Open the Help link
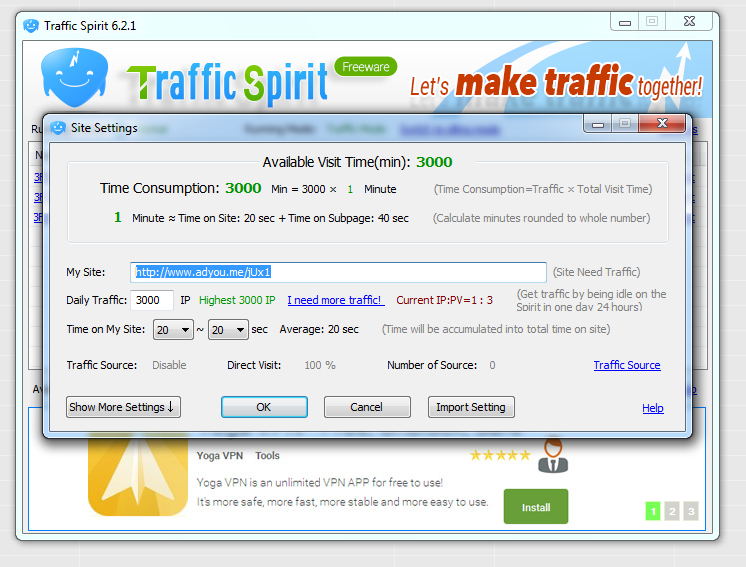Screen dimensions: 746x567 653,408
